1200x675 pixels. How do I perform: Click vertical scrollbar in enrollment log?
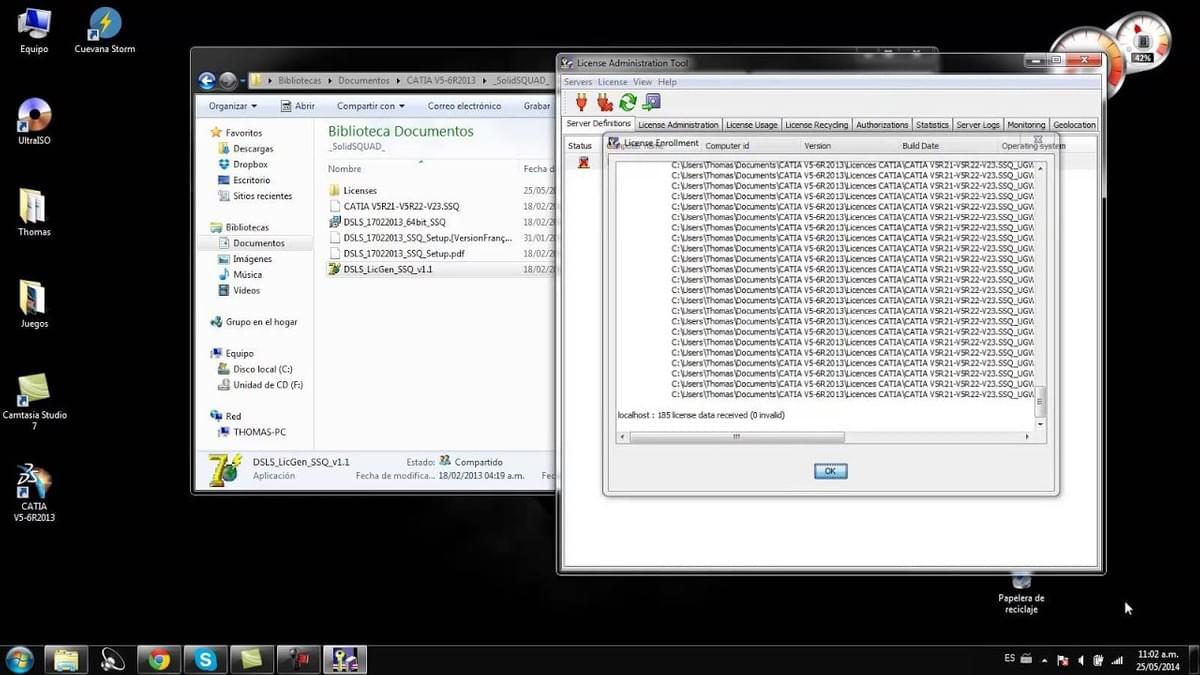(x=1040, y=402)
